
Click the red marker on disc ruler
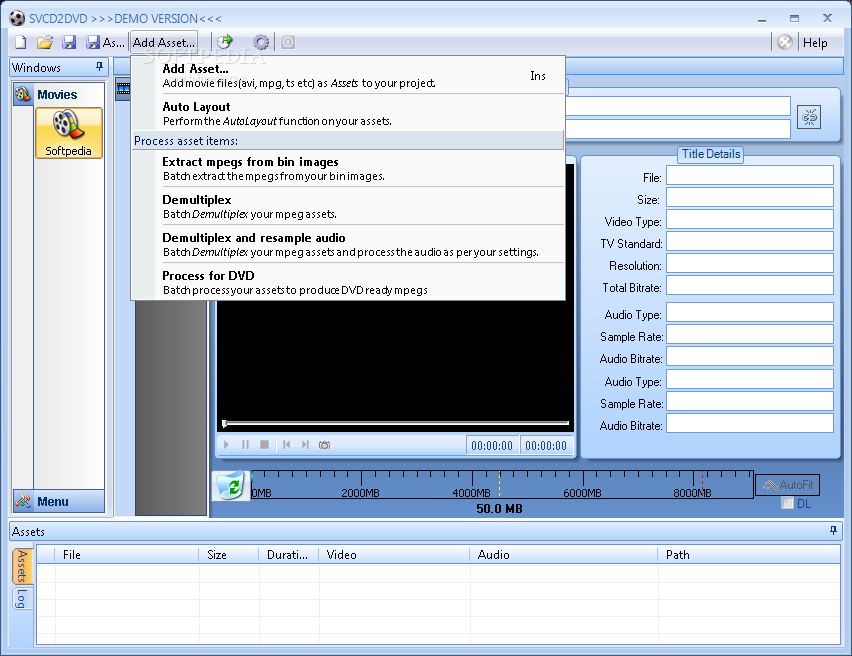click(x=703, y=484)
